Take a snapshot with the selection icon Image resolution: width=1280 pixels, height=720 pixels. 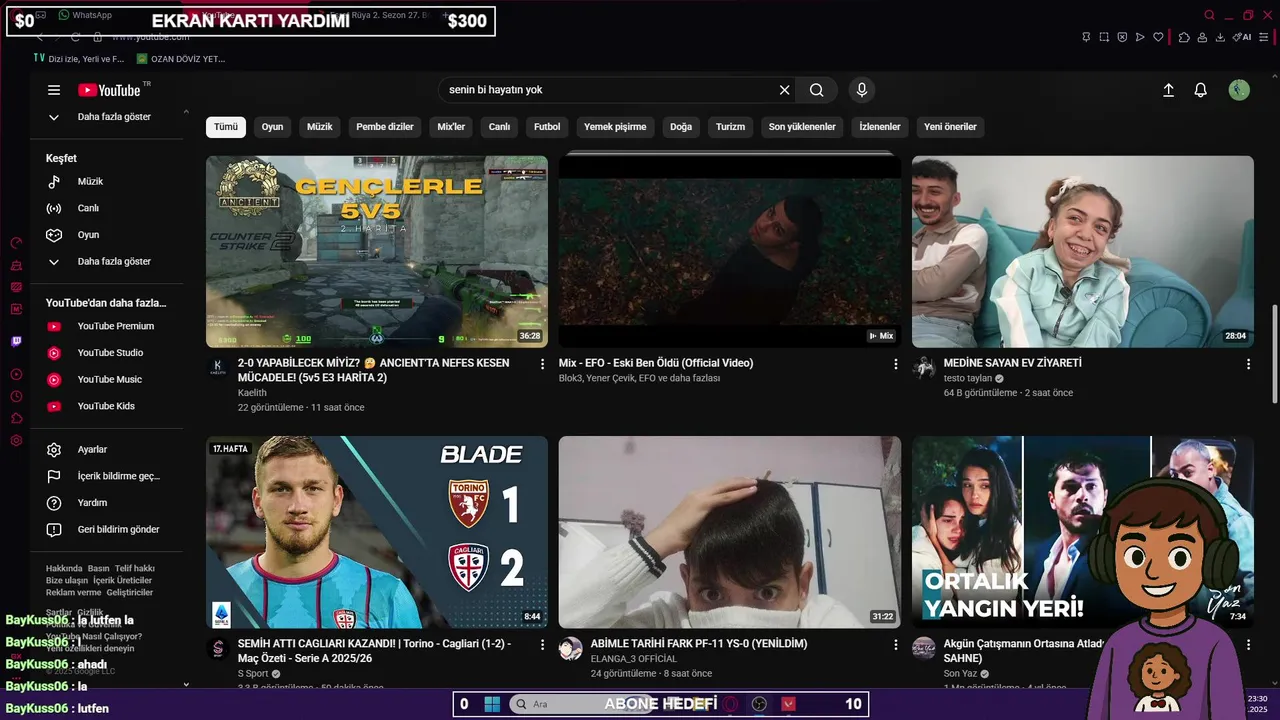1104,37
